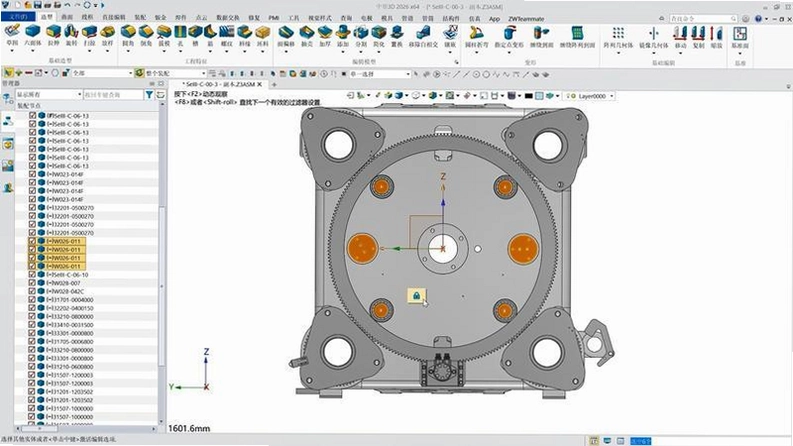Select the 圆角 fillet tool
This screenshot has width=793, height=446.
point(128,35)
